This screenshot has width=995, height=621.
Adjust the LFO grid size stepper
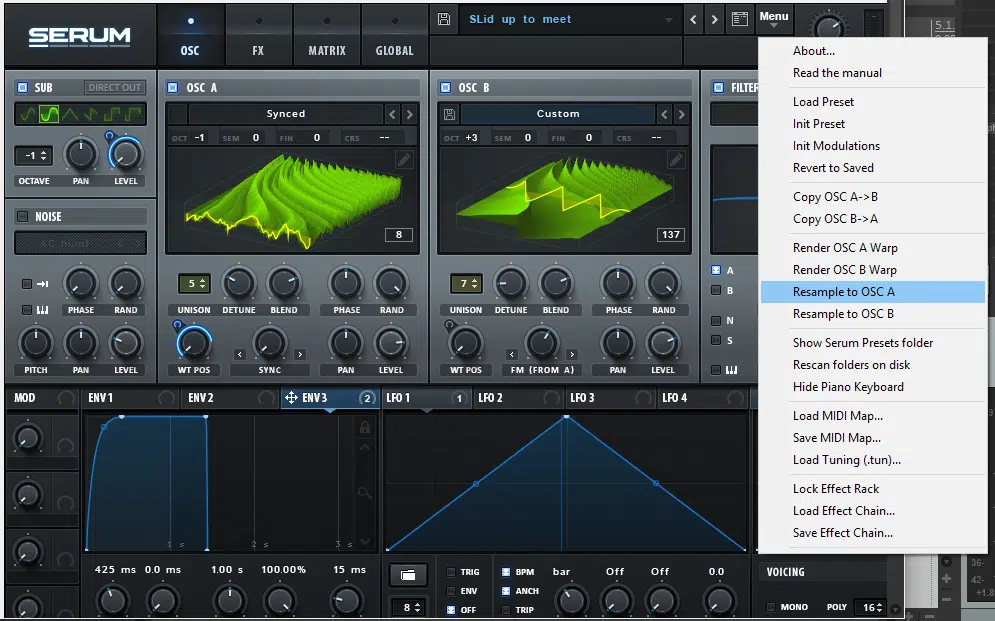[x=408, y=607]
